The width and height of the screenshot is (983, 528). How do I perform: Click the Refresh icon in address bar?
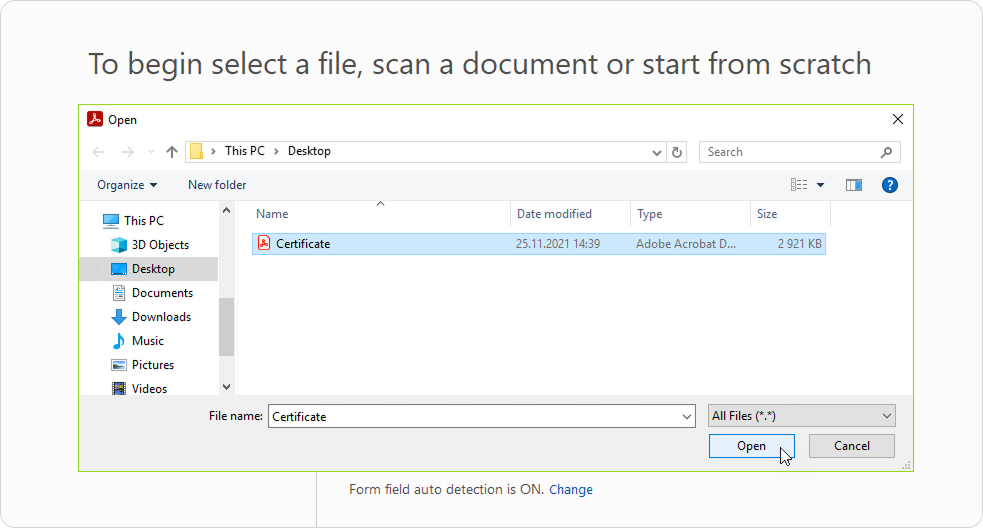tap(678, 152)
